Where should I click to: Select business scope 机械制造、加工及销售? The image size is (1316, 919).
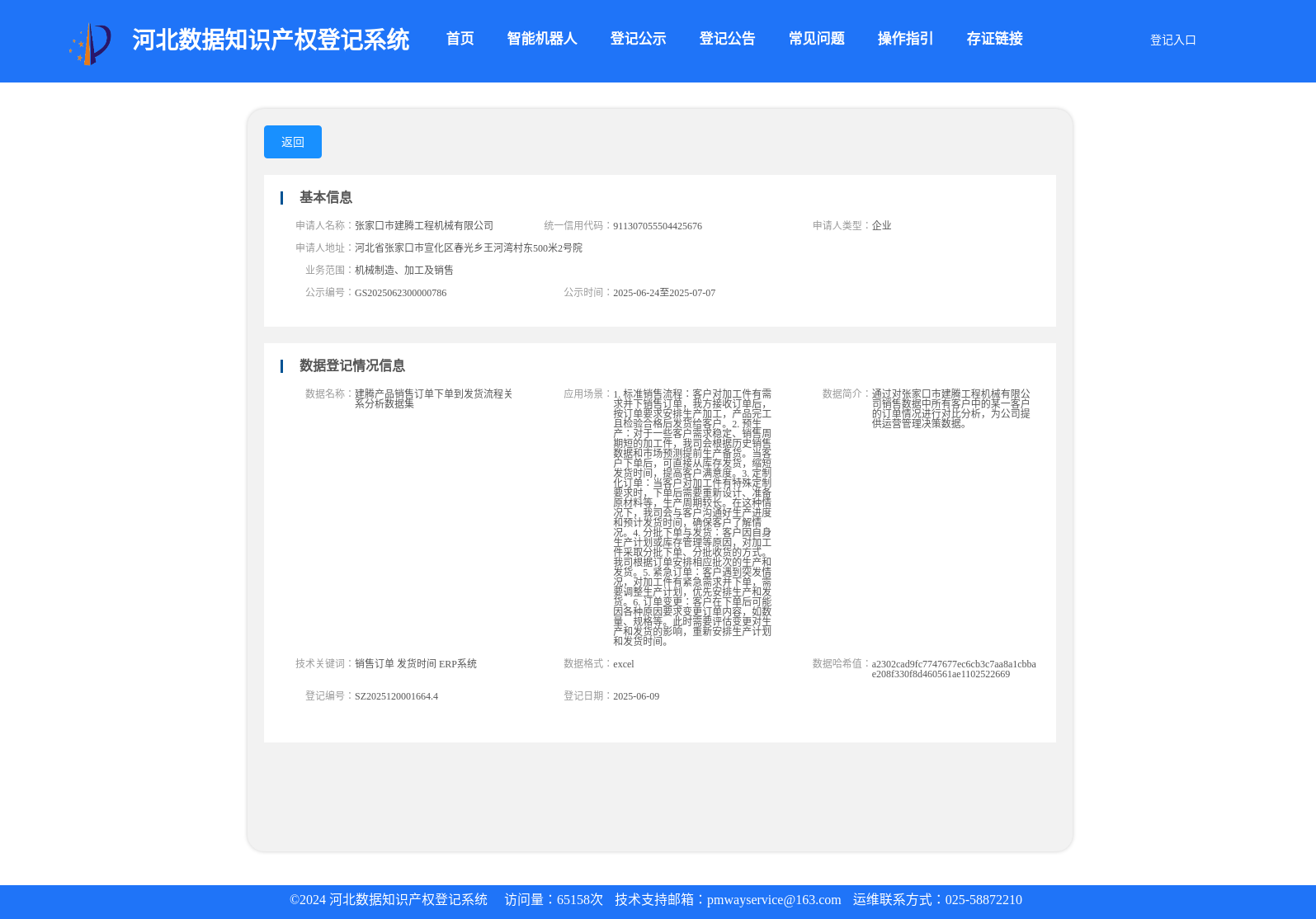(x=404, y=270)
